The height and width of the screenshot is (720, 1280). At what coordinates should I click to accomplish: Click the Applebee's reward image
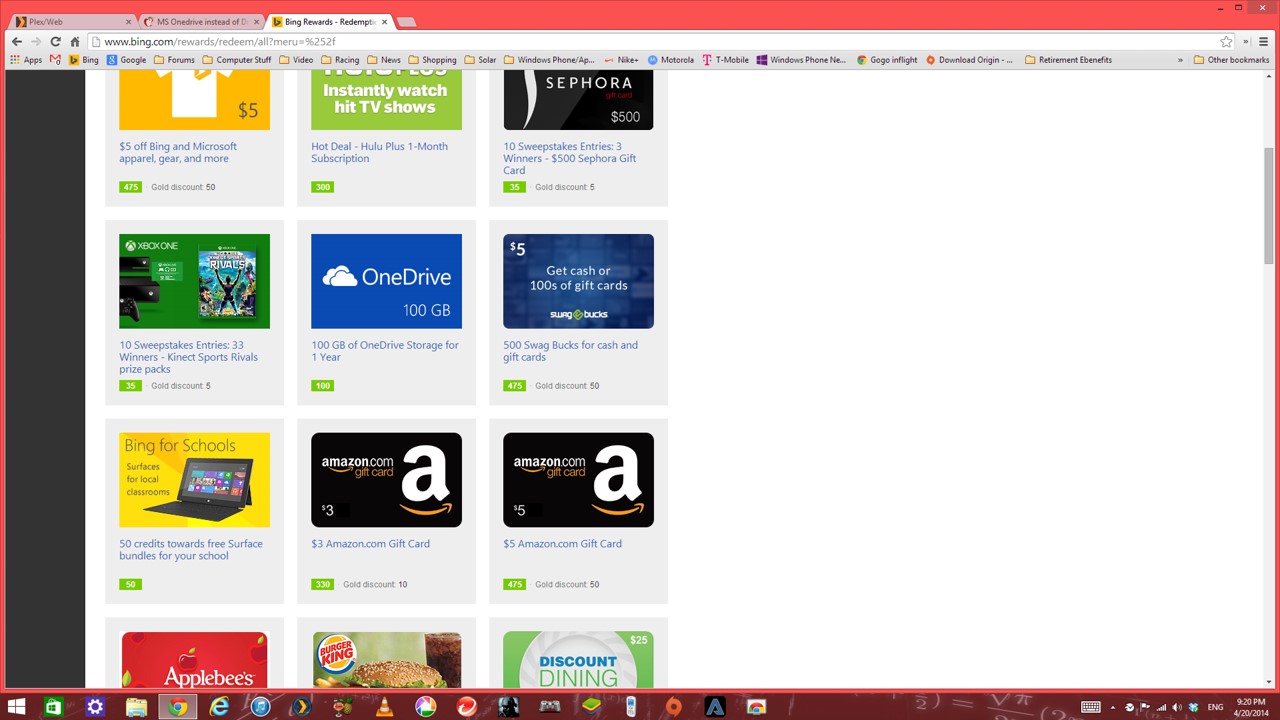194,660
